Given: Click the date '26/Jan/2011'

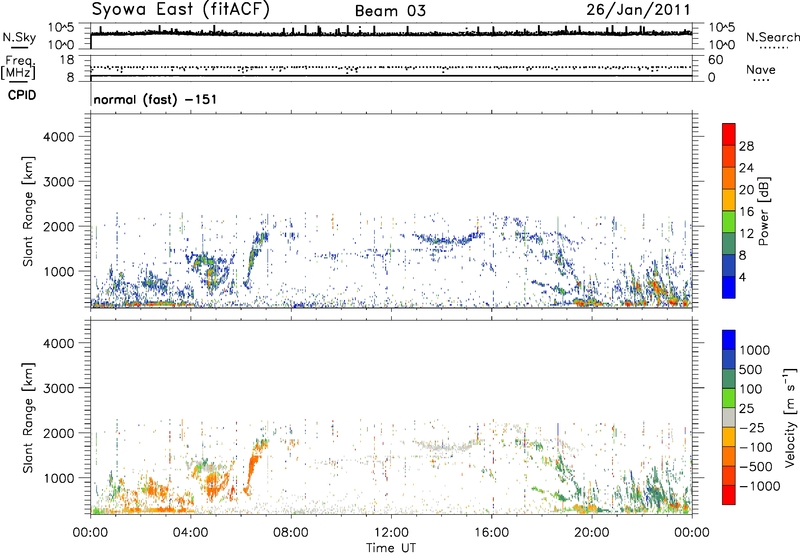Looking at the screenshot, I should tap(638, 9).
